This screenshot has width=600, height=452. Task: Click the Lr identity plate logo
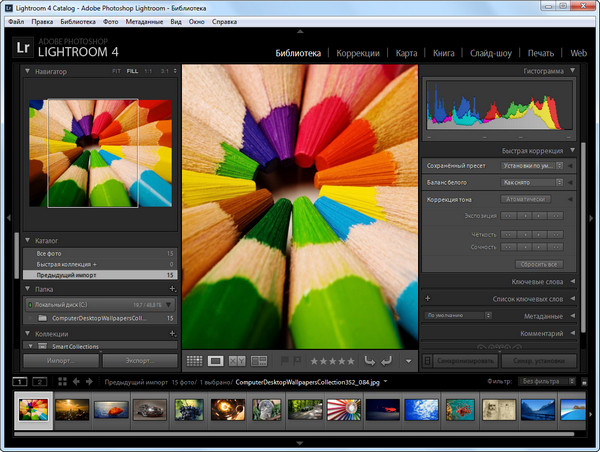pyautogui.click(x=23, y=48)
